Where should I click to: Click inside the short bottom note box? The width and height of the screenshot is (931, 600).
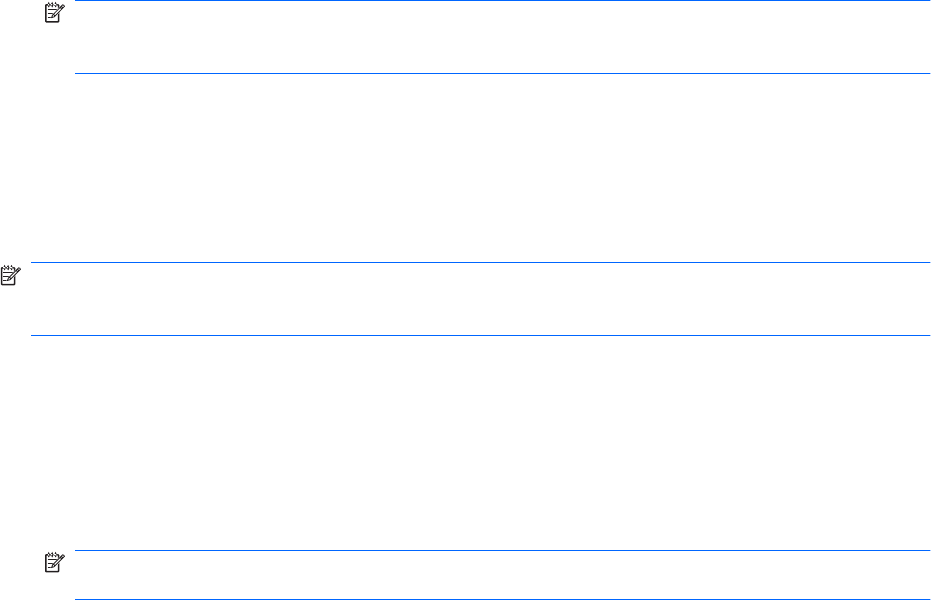pyautogui.click(x=502, y=574)
